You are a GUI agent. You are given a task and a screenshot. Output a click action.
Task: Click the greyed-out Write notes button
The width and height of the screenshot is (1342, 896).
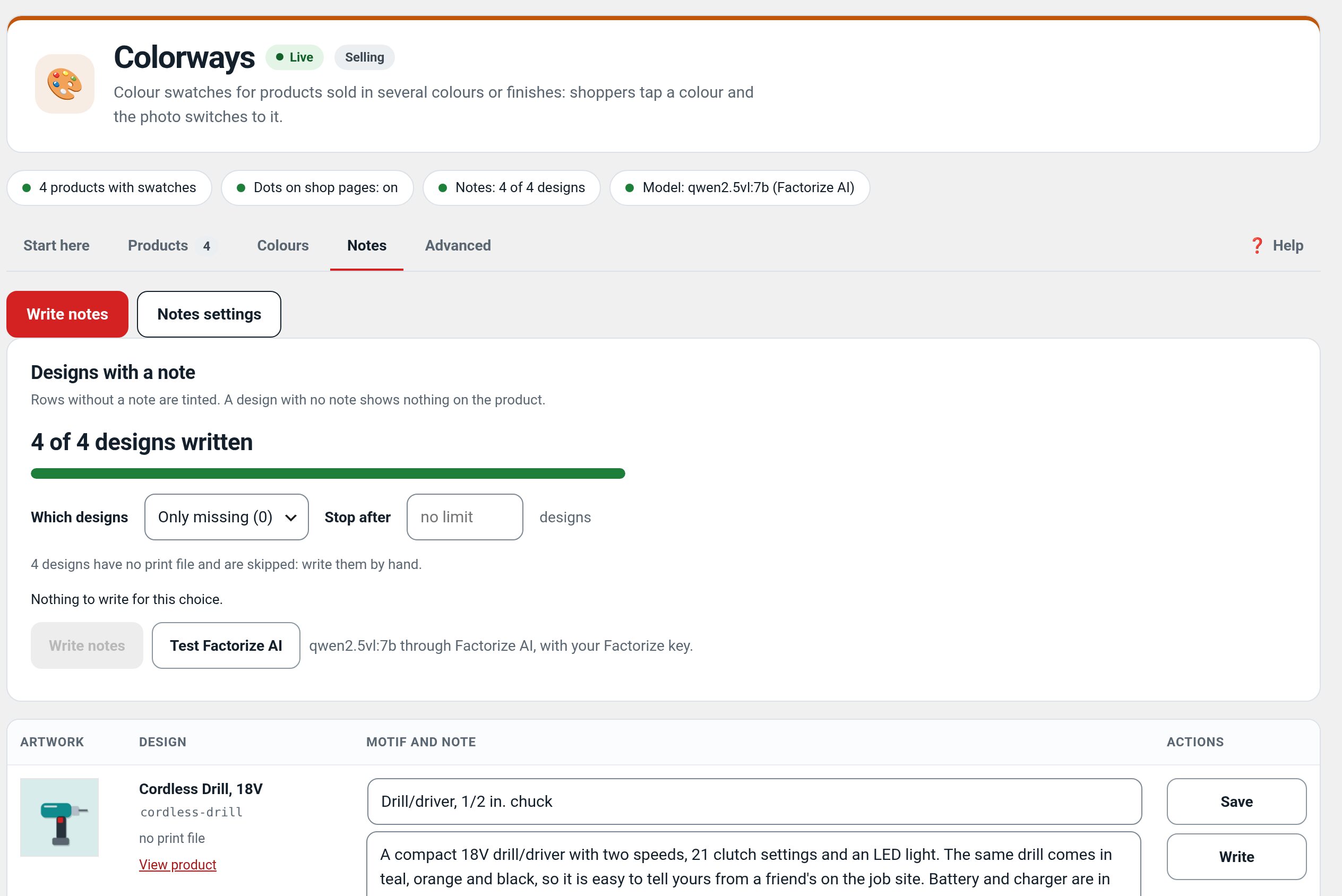(87, 645)
